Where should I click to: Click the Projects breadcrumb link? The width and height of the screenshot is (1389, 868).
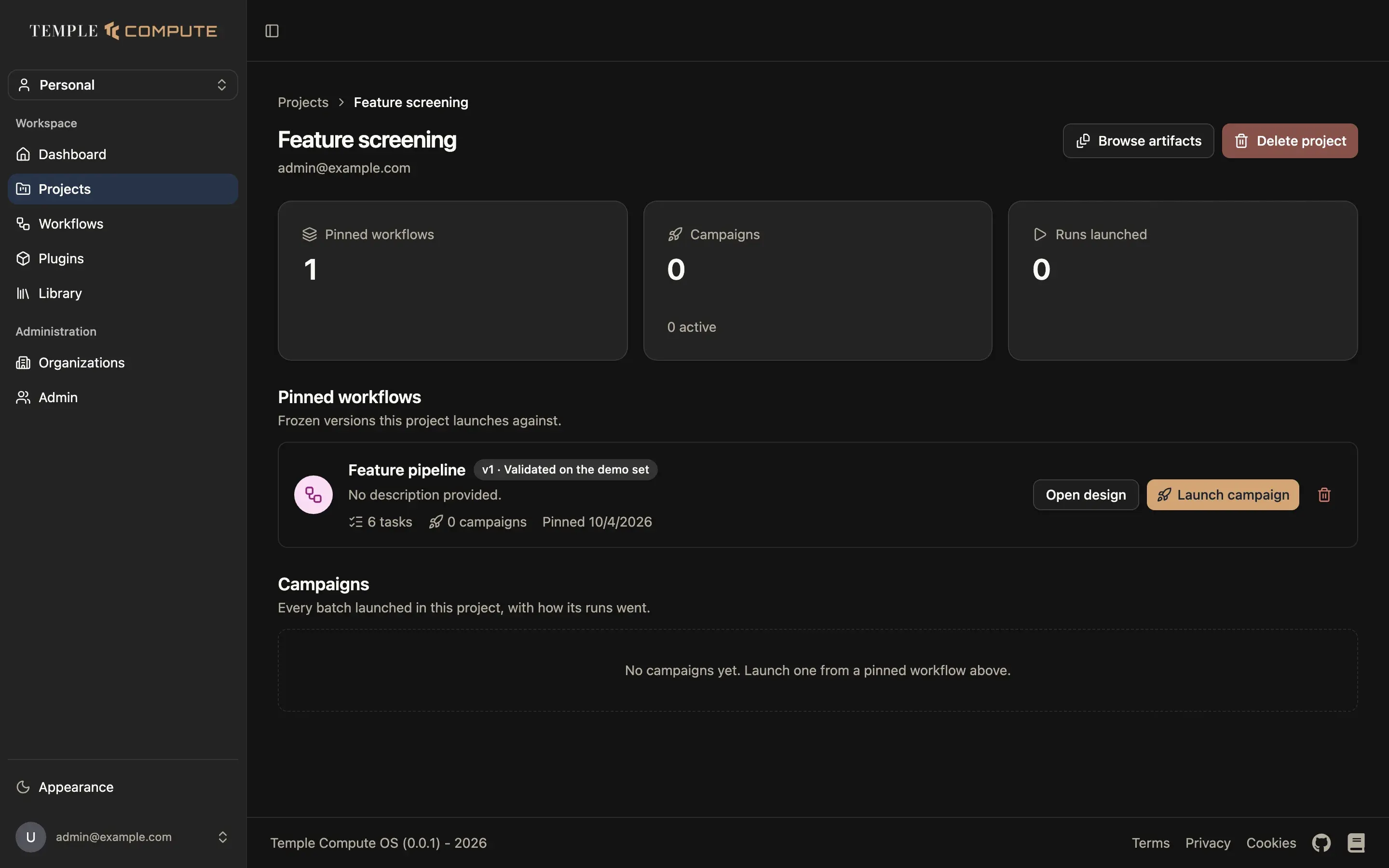point(303,102)
